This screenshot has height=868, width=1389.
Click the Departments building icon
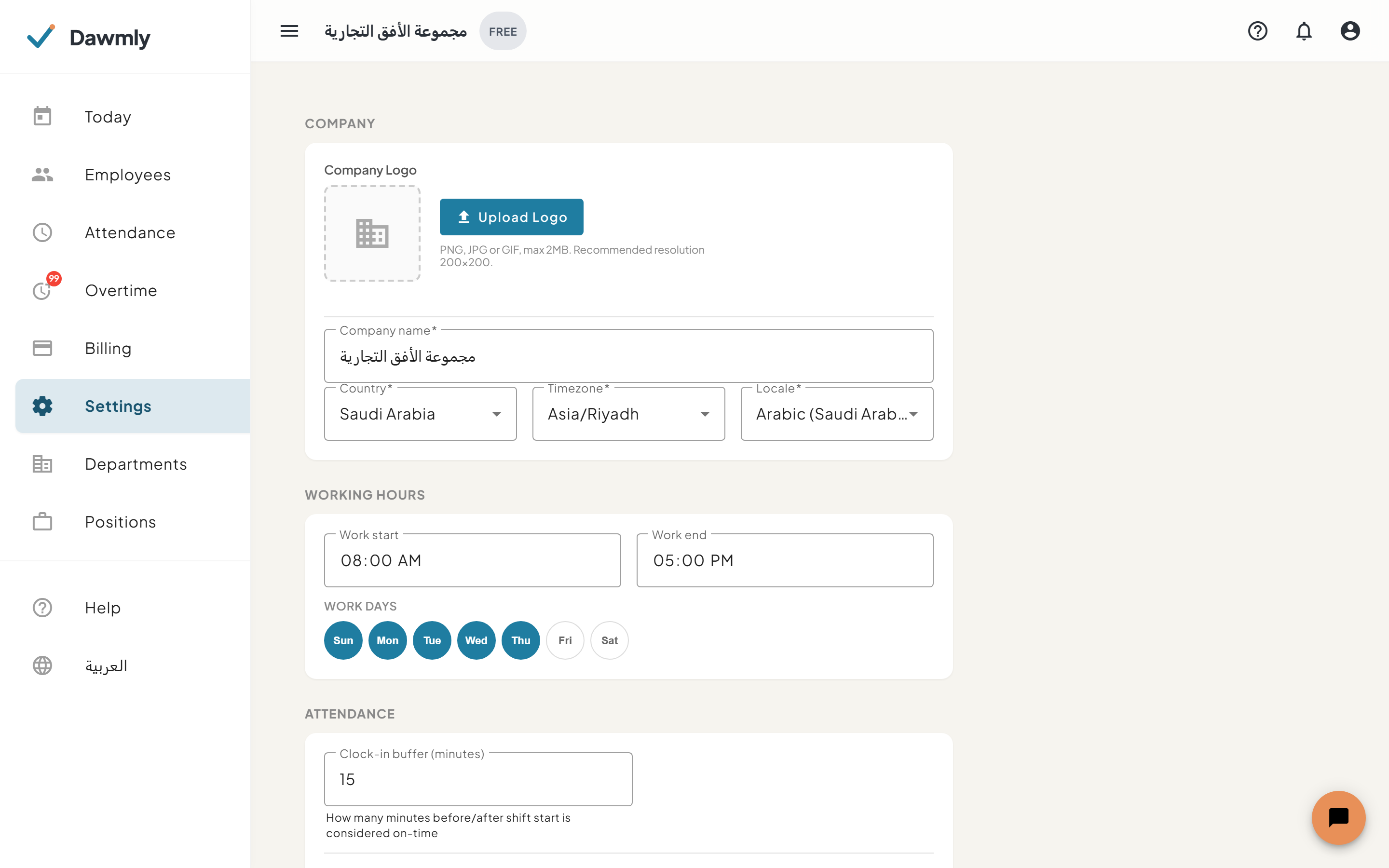click(42, 464)
